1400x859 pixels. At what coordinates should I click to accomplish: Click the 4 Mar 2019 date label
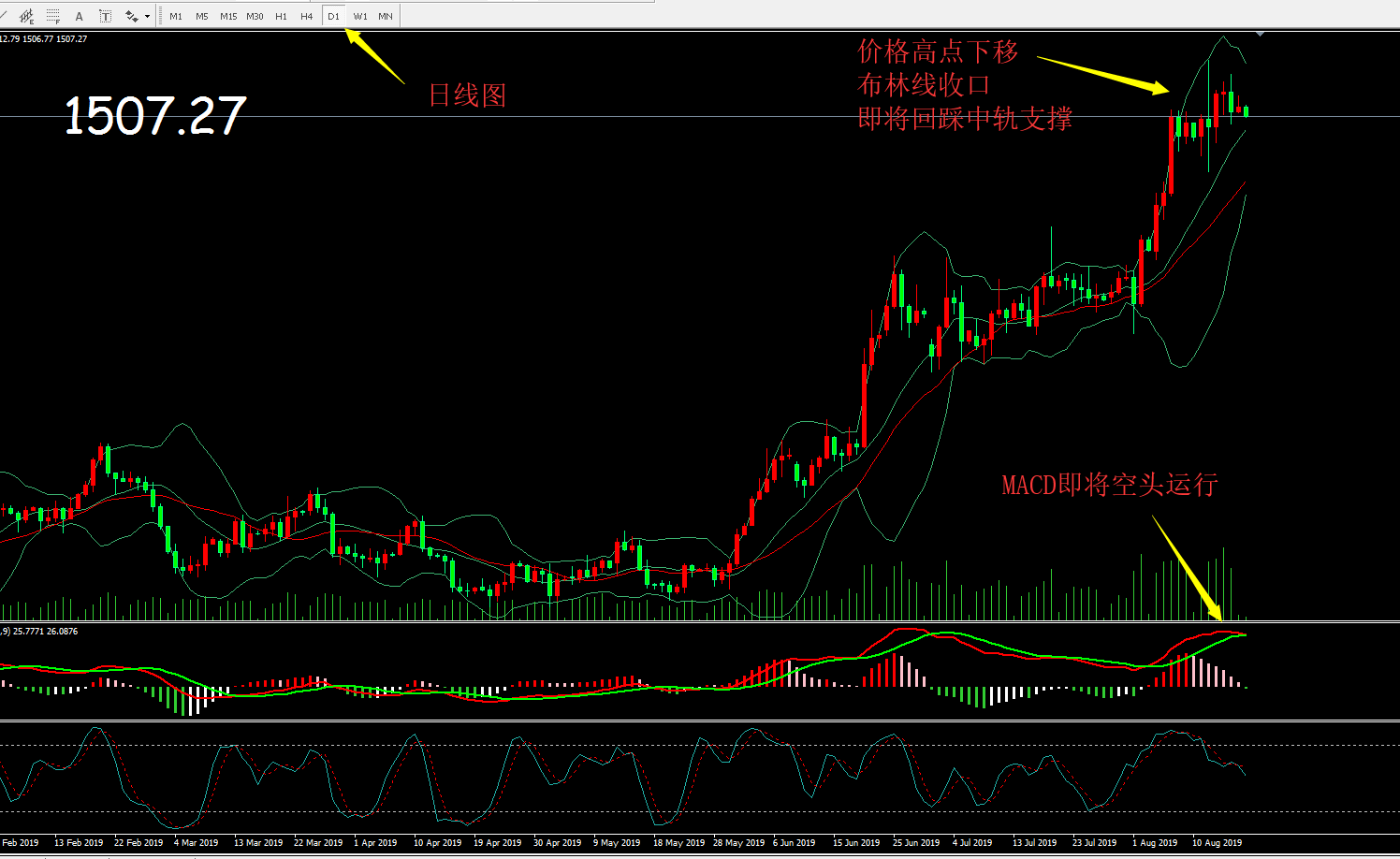click(x=197, y=842)
